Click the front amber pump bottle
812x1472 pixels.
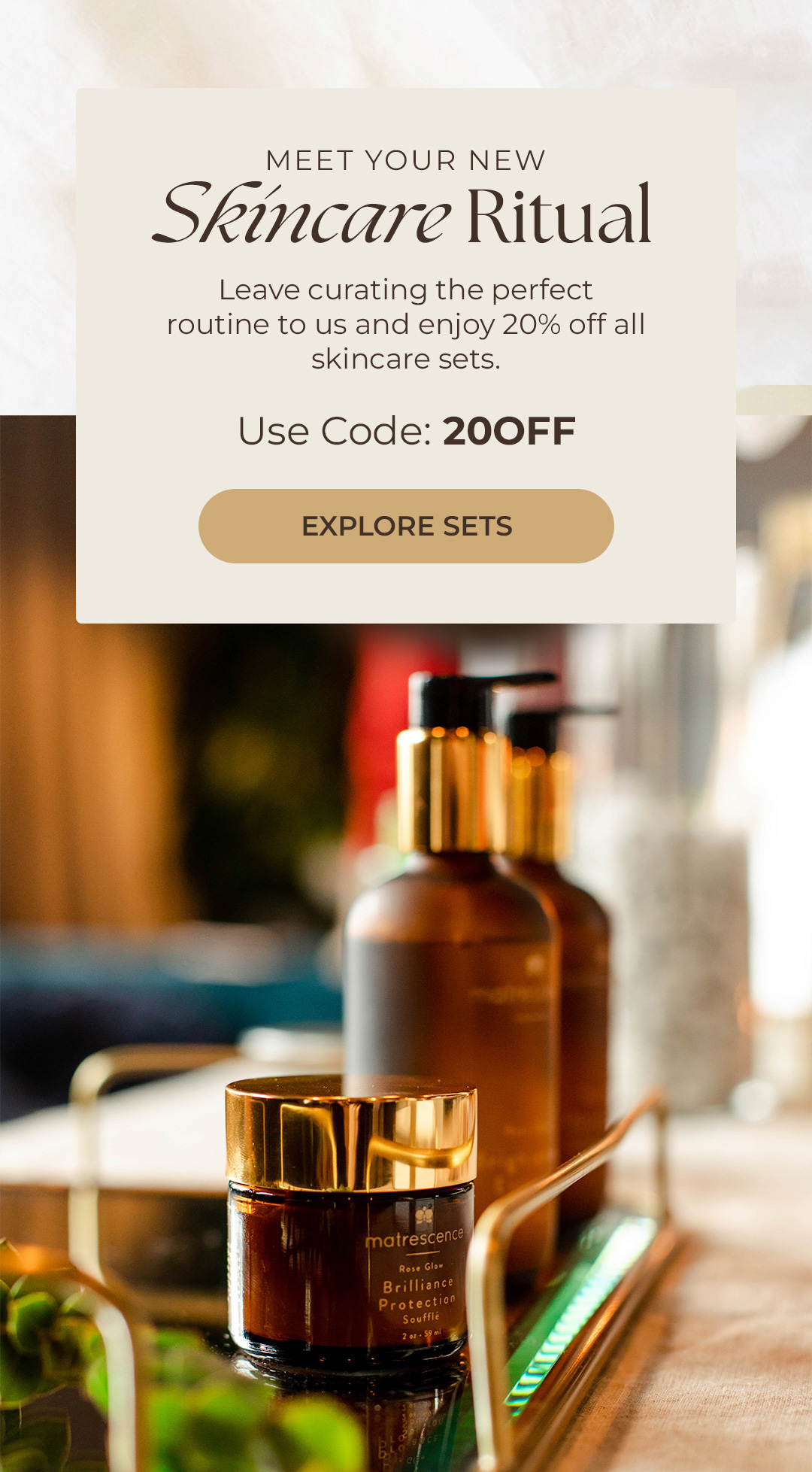click(x=451, y=978)
